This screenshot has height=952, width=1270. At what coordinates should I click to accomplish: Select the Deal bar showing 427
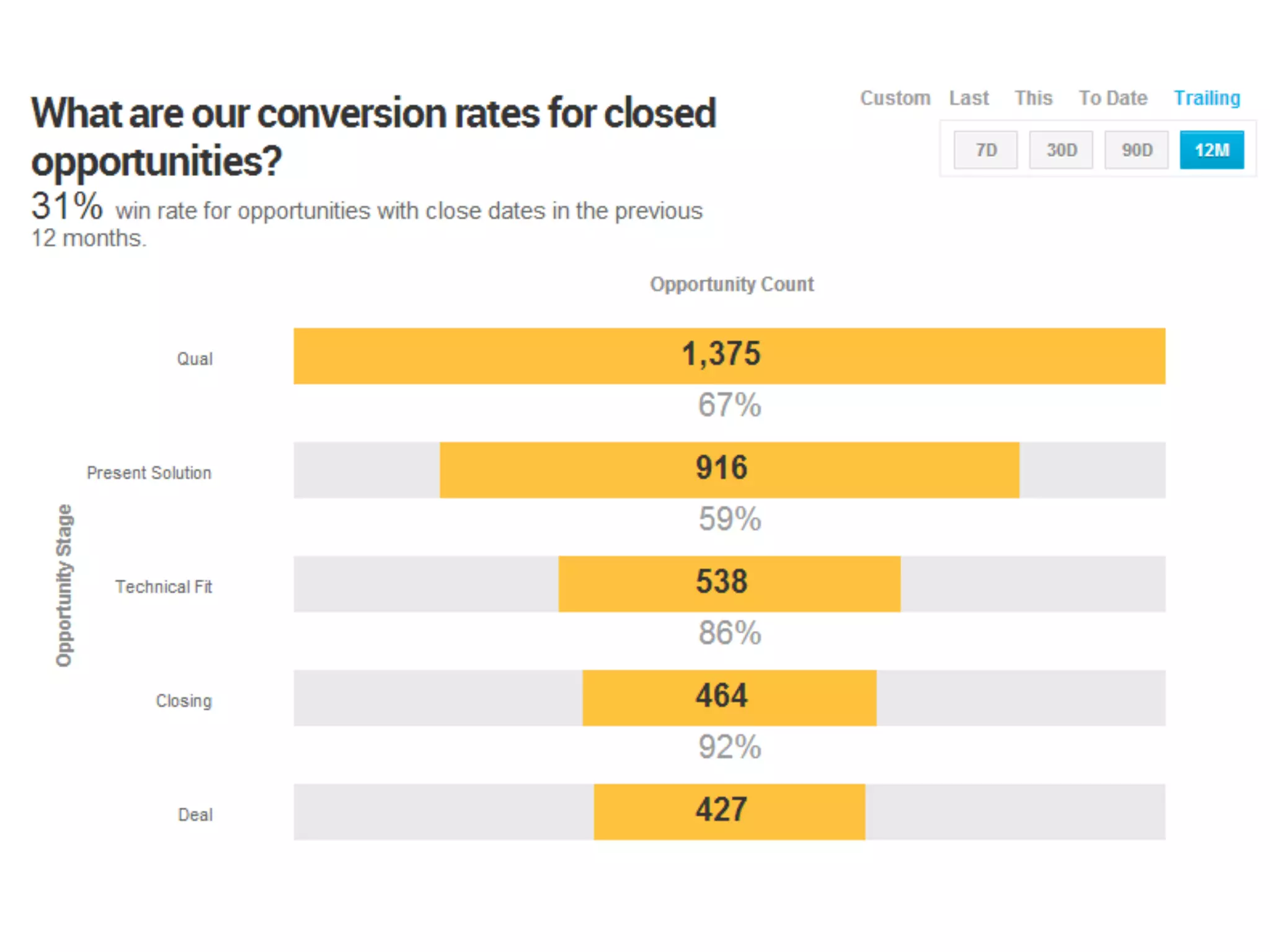tap(729, 812)
